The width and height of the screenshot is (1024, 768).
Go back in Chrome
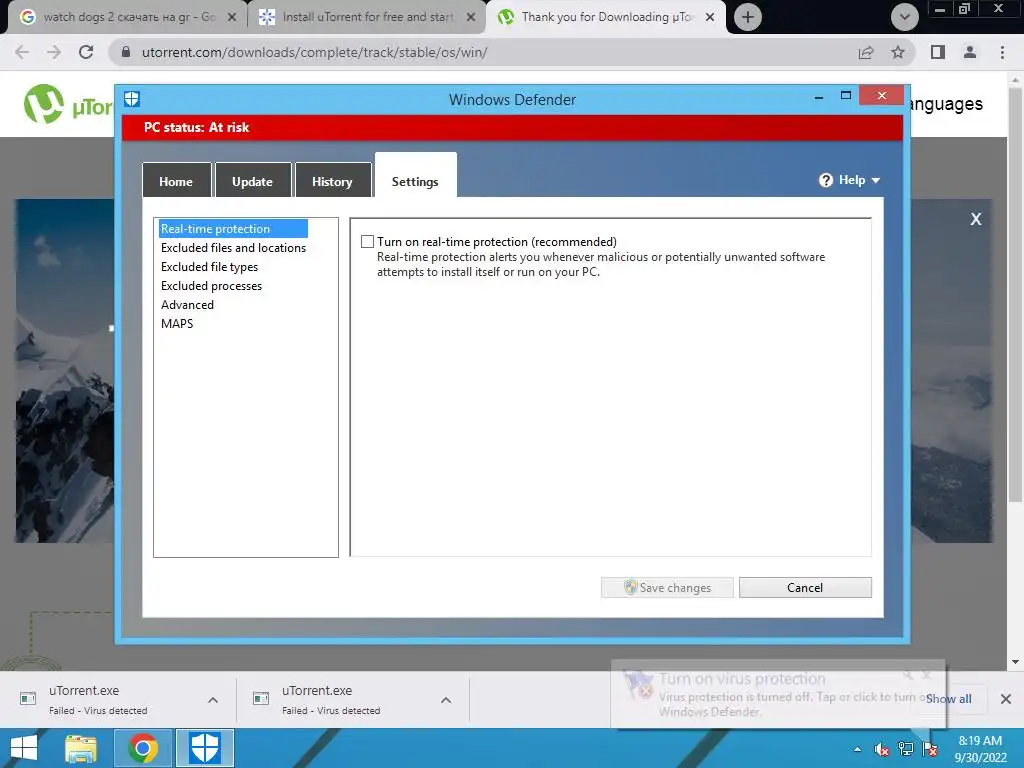(x=22, y=52)
